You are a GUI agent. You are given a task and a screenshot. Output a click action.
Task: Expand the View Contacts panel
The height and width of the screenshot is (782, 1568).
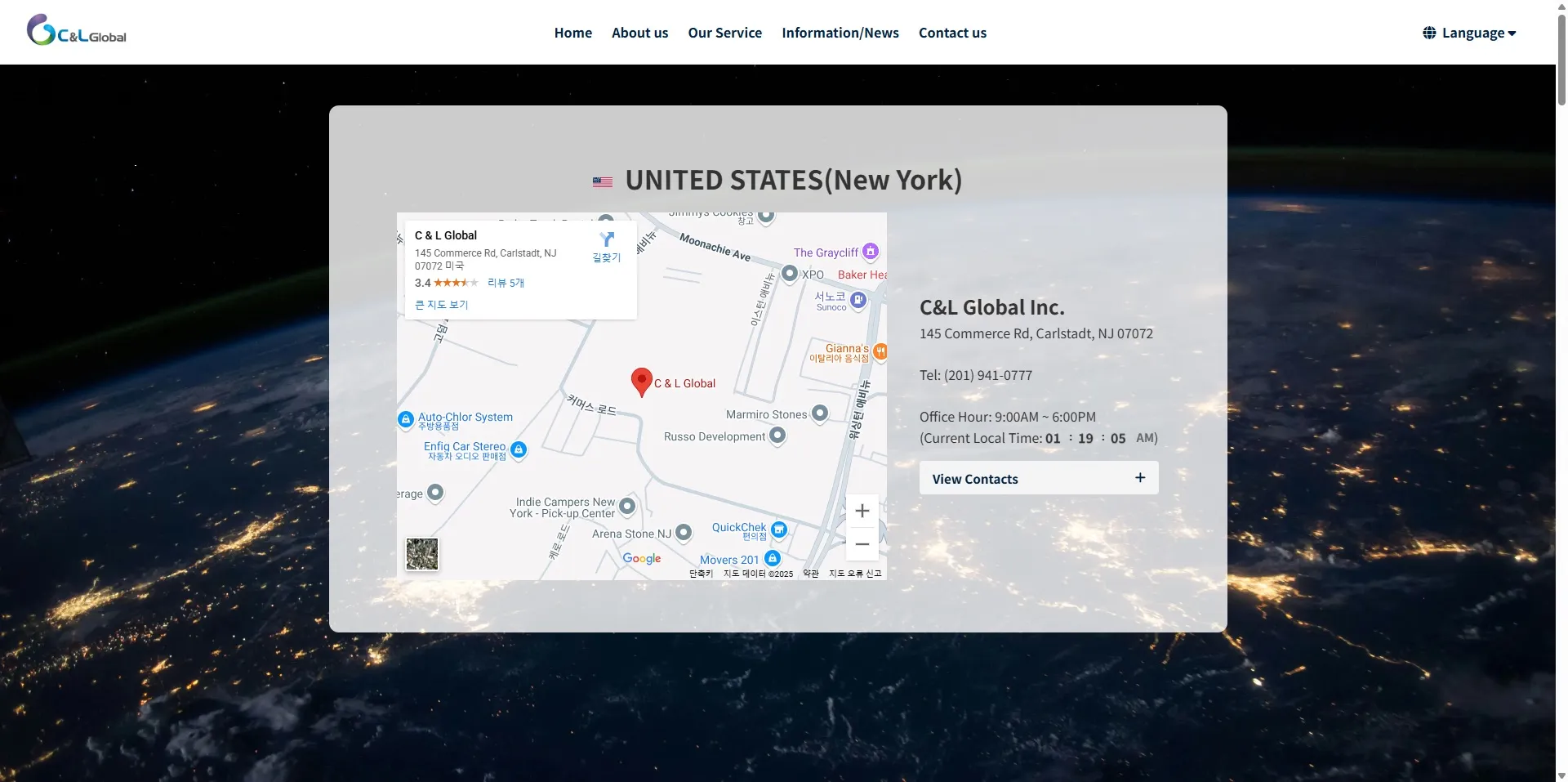[1039, 478]
